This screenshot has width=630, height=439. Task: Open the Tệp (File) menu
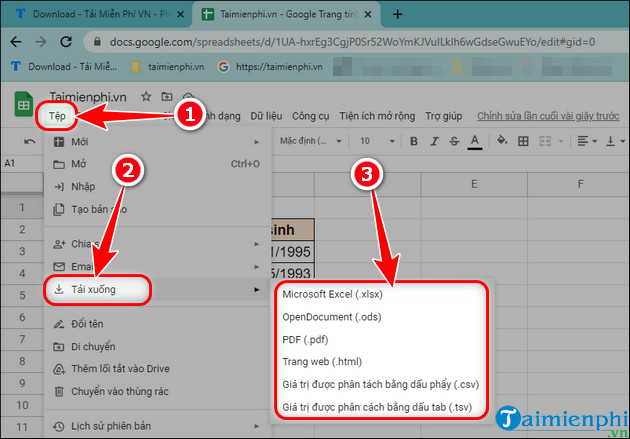pos(57,116)
